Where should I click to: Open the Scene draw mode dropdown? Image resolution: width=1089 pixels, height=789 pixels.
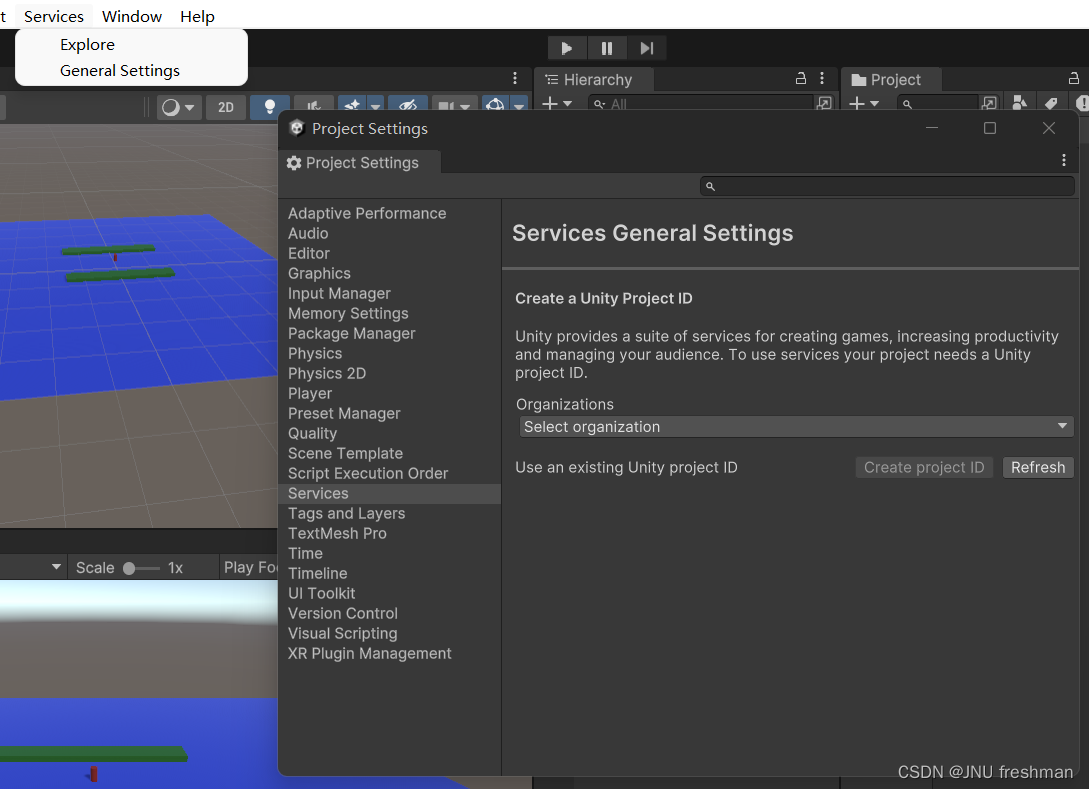pyautogui.click(x=178, y=108)
